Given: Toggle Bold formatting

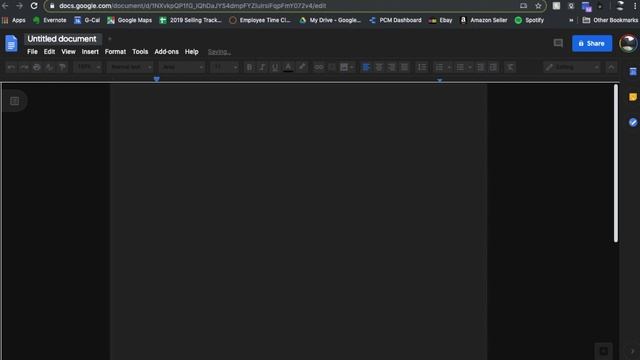Looking at the screenshot, I should (x=249, y=67).
